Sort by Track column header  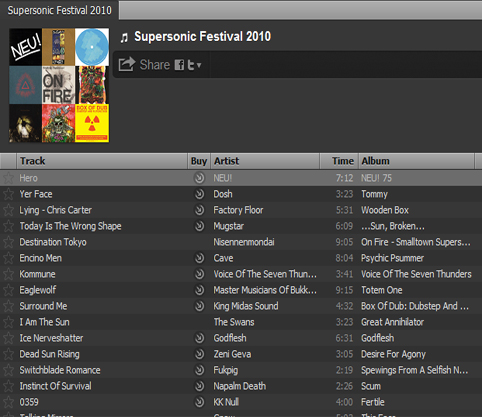pos(102,161)
